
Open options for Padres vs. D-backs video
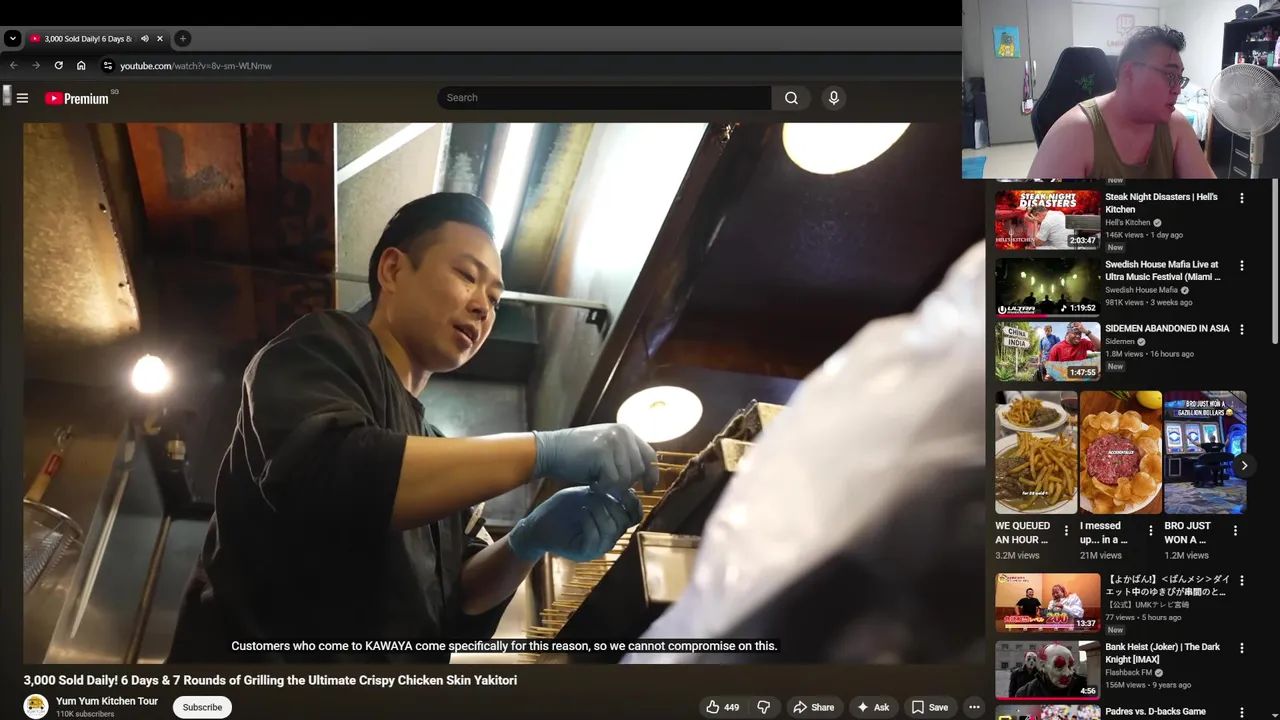pos(1242,713)
